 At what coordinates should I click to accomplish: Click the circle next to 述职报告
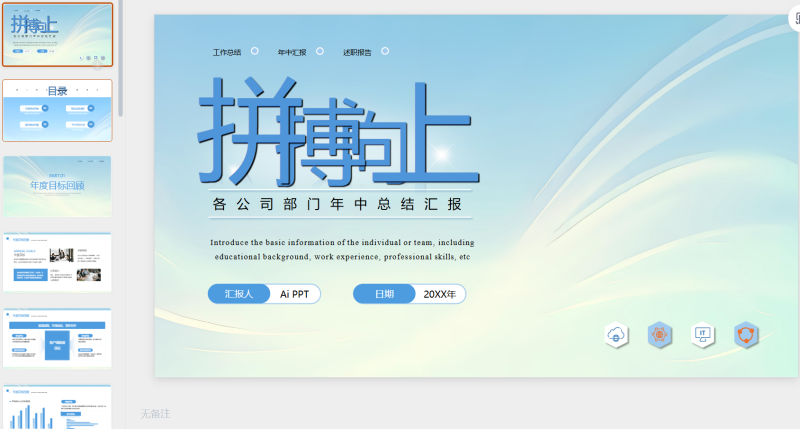click(385, 51)
